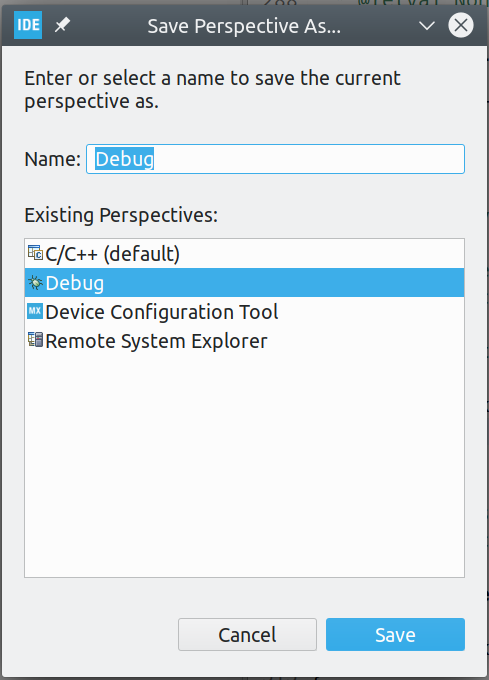Click empty area of Existing Perspectives list
The image size is (489, 680).
(244, 466)
